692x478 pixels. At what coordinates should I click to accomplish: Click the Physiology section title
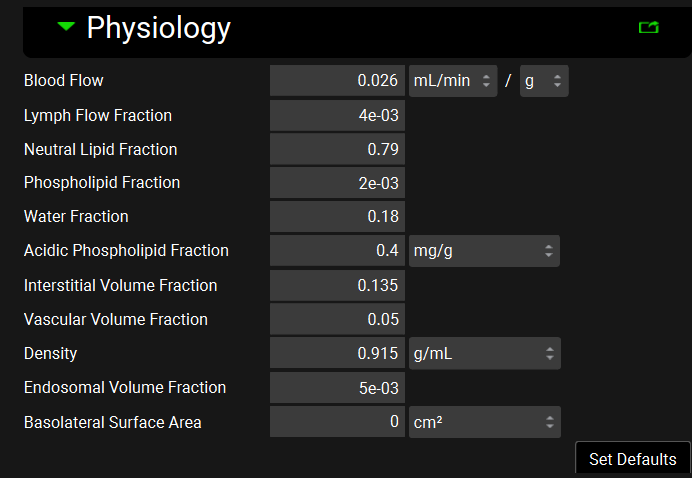(x=158, y=28)
